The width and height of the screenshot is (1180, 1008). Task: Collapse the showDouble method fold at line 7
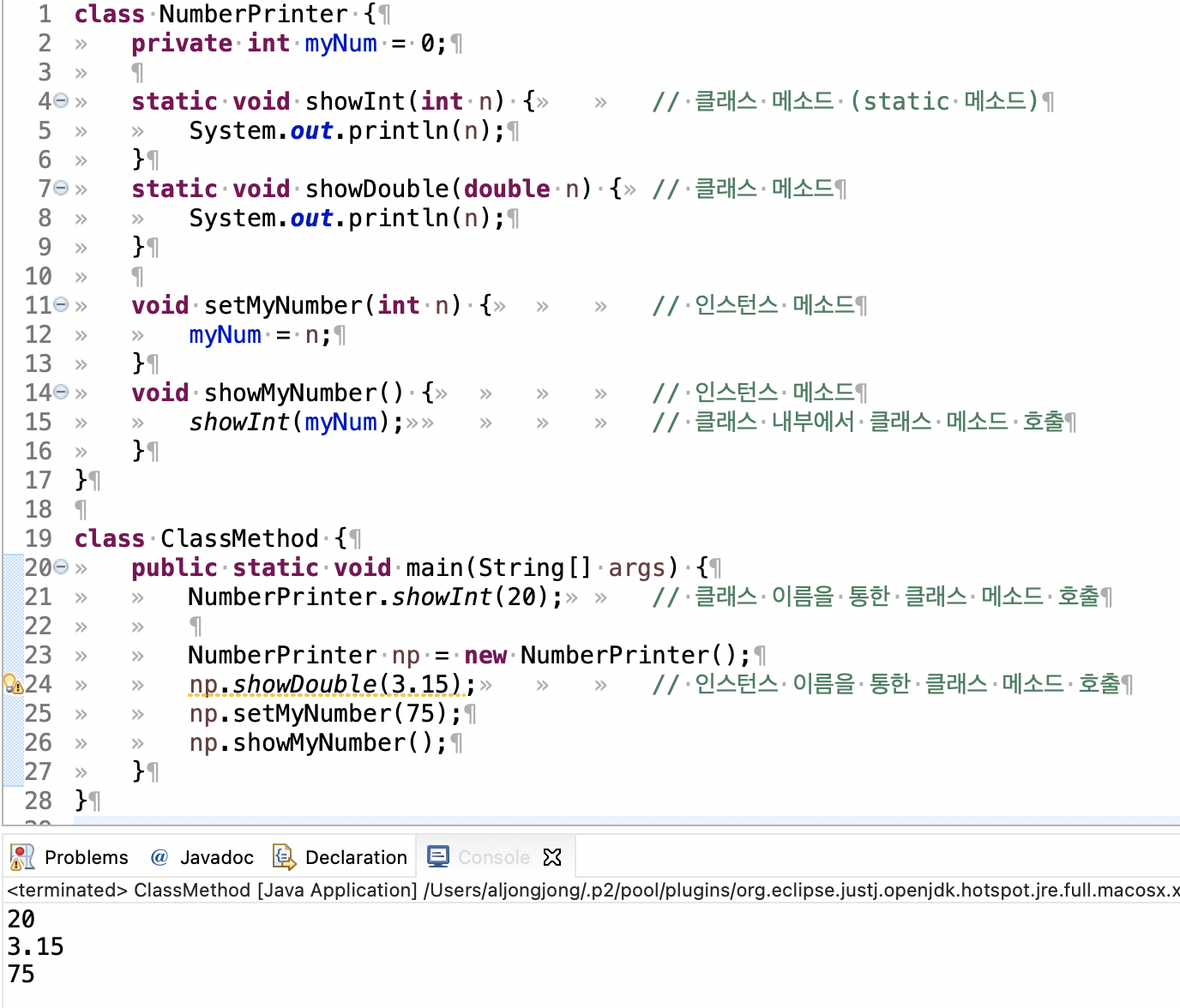(x=61, y=189)
